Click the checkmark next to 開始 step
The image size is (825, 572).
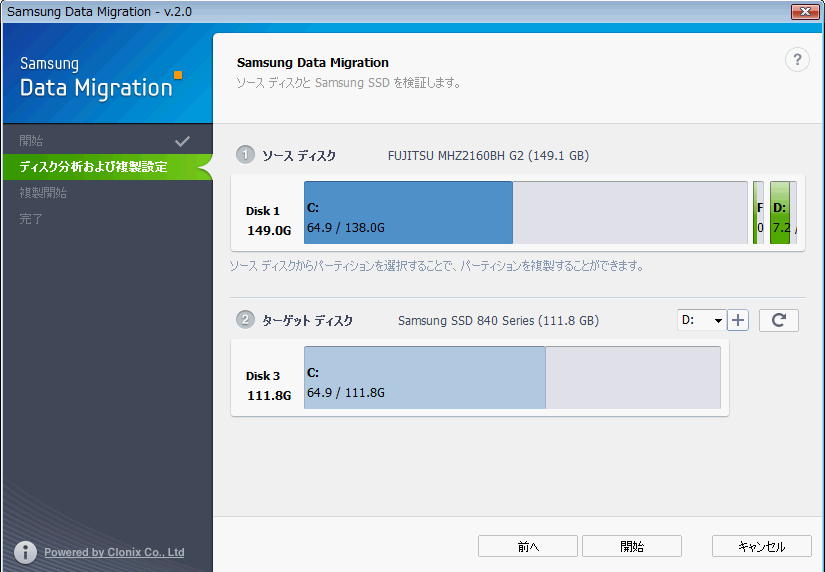182,141
